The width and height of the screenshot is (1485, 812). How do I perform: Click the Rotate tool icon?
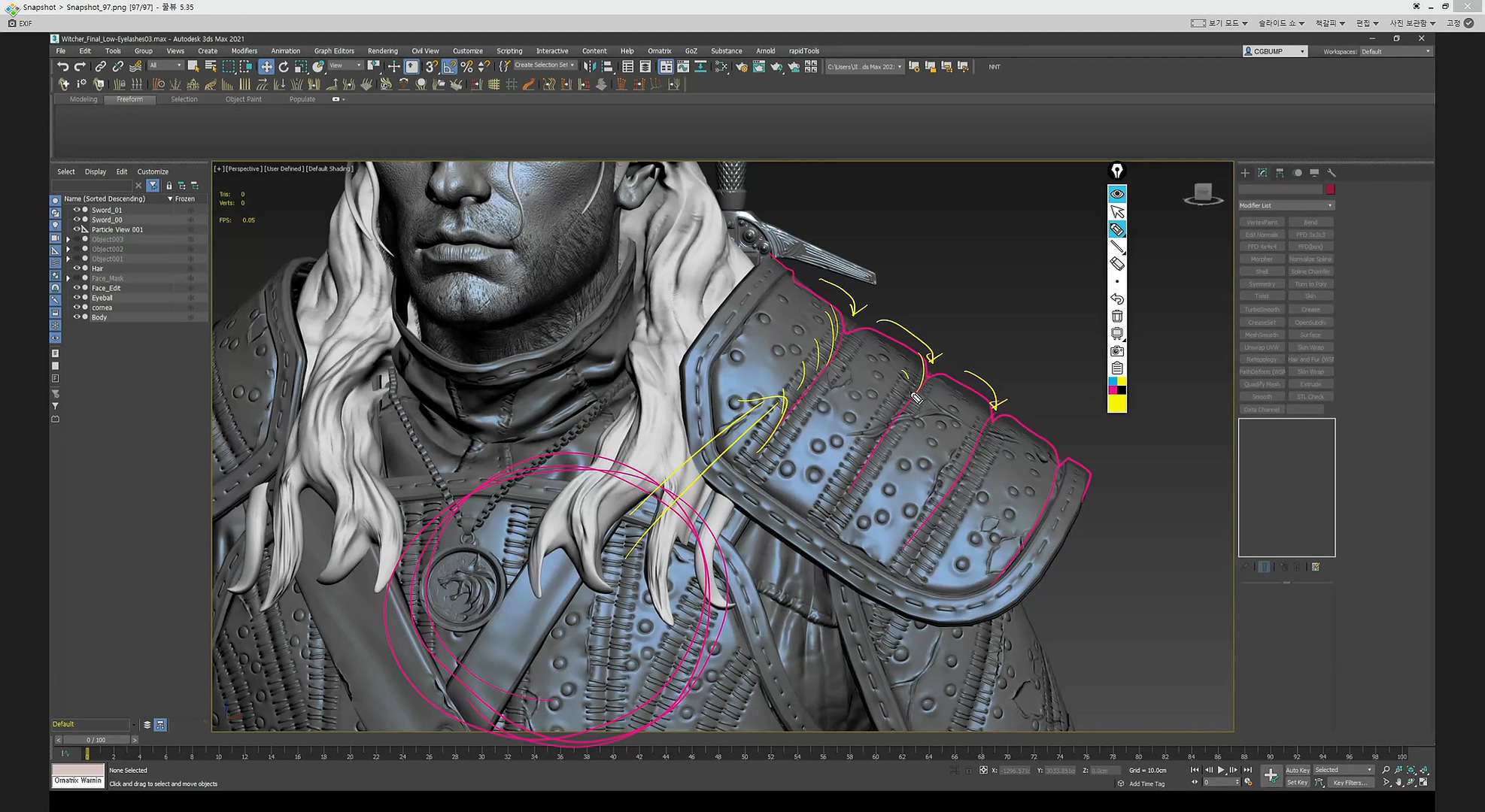[x=284, y=67]
